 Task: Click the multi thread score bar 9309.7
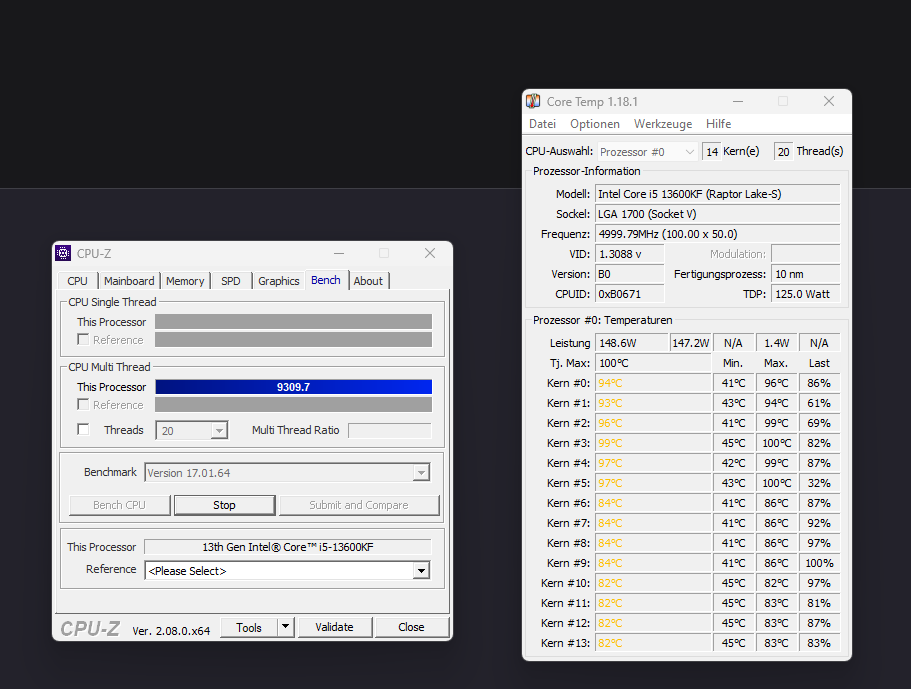pyautogui.click(x=293, y=387)
